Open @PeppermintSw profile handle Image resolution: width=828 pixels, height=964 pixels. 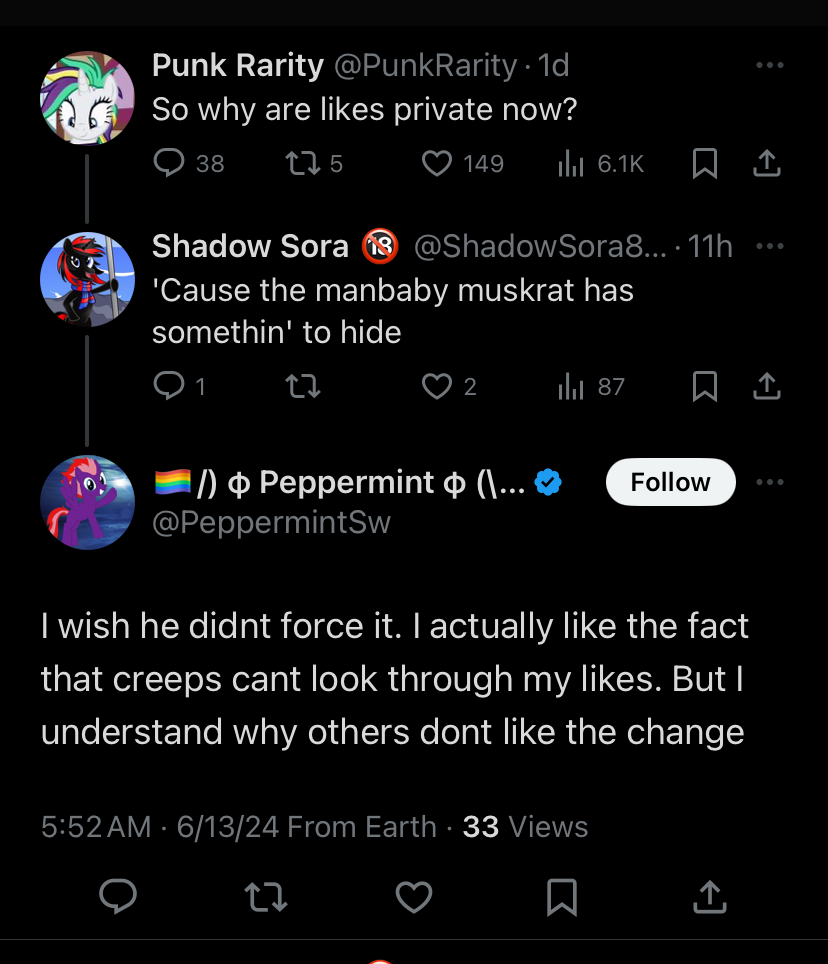pos(271,521)
